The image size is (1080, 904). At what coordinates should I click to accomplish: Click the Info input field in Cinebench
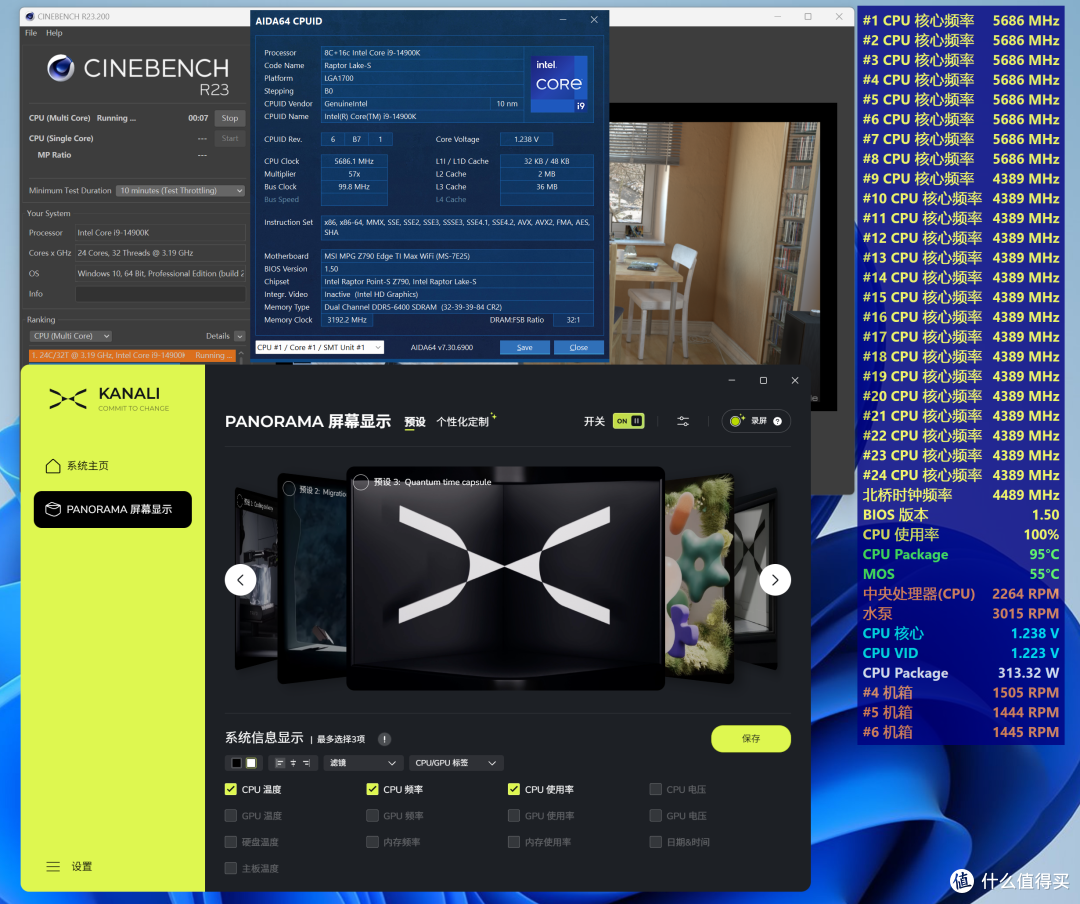[x=160, y=294]
